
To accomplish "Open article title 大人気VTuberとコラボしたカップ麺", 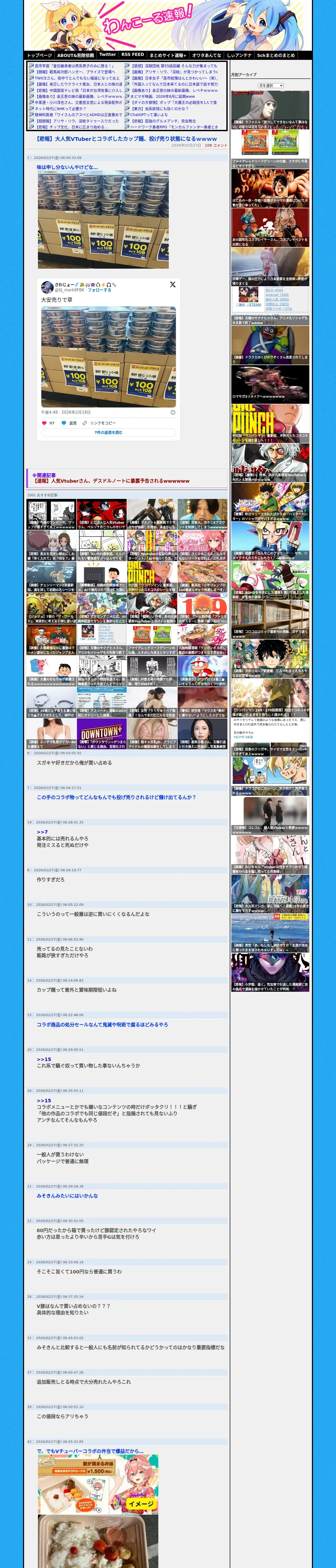I will pos(126,139).
